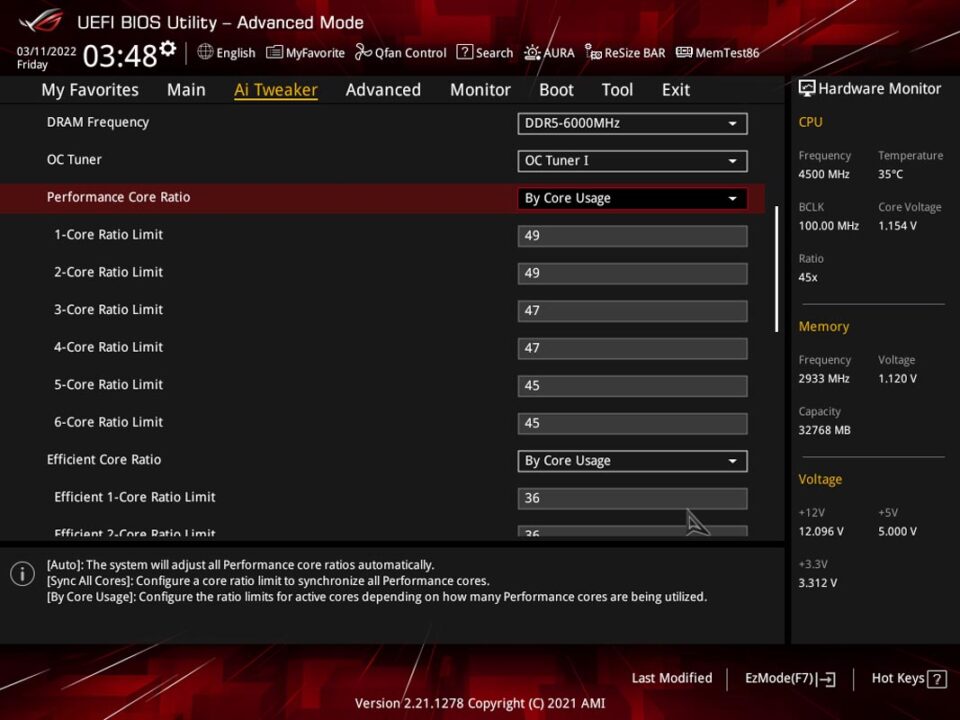The height and width of the screenshot is (720, 960).
Task: Click memory frequency value 2933 MHz
Action: pos(823,379)
